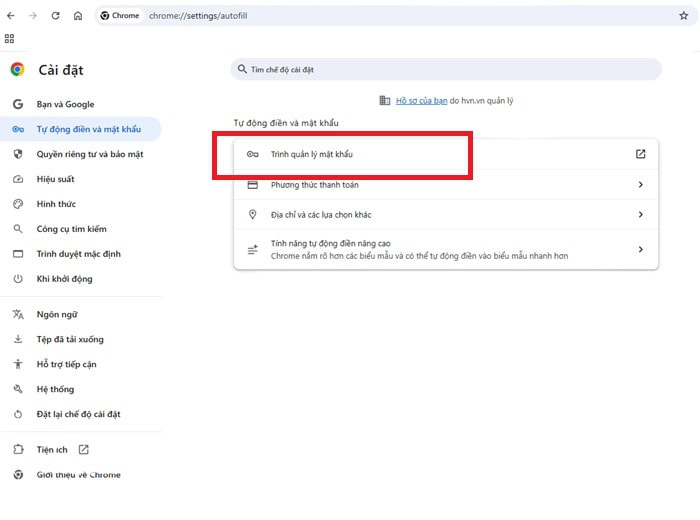This screenshot has width=700, height=520.
Task: Click the external link icon for Trình quản lý mật khẩu
Action: [641, 154]
